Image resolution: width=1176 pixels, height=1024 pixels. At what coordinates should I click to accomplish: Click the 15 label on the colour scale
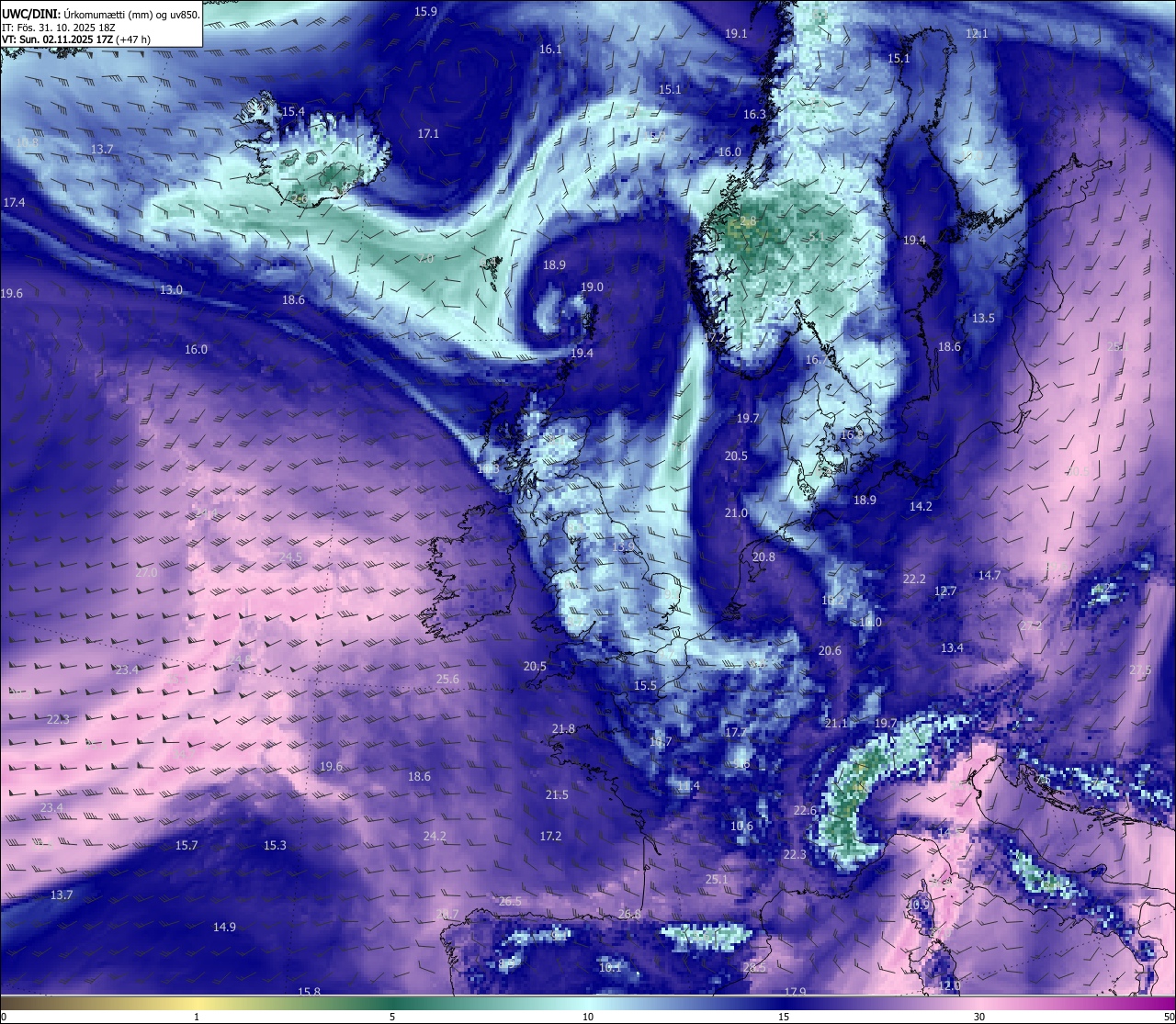click(x=784, y=1017)
